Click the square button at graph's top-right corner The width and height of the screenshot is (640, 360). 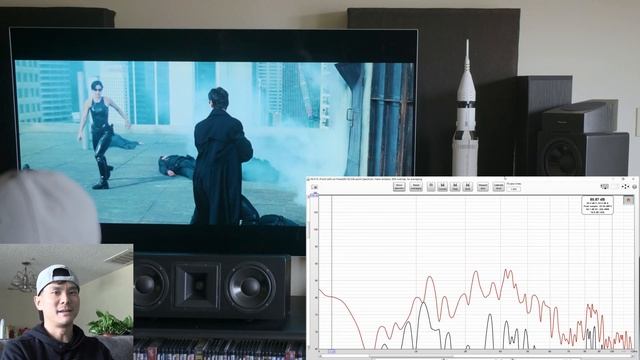(x=629, y=200)
